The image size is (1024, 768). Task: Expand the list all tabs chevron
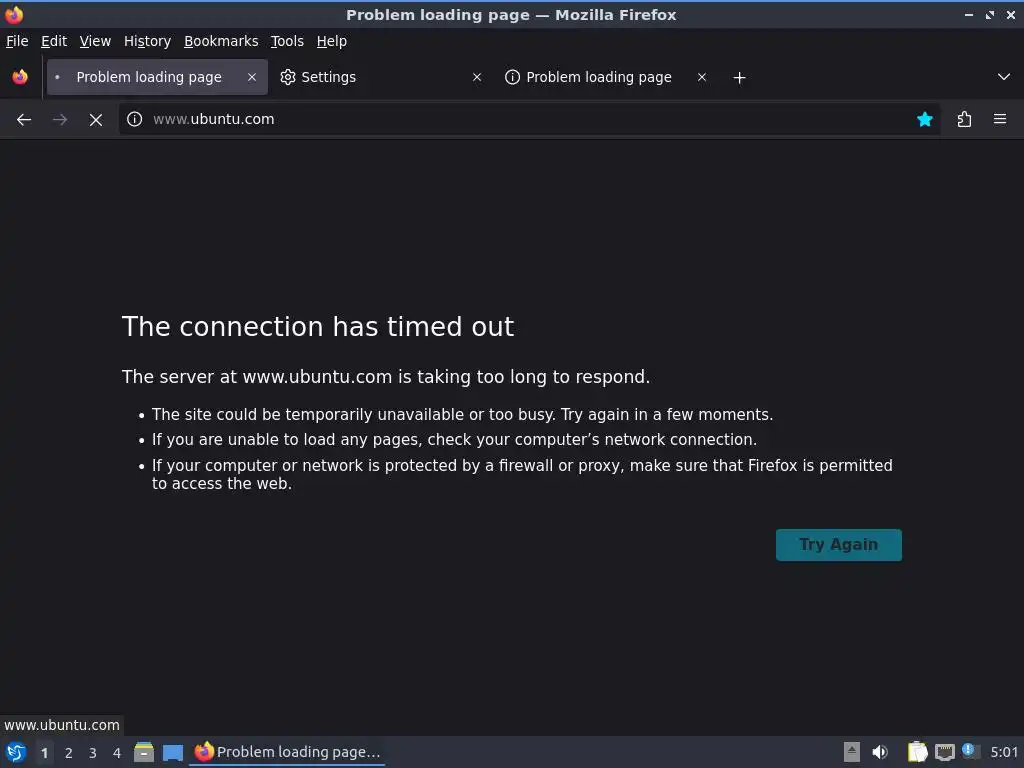pyautogui.click(x=1004, y=77)
